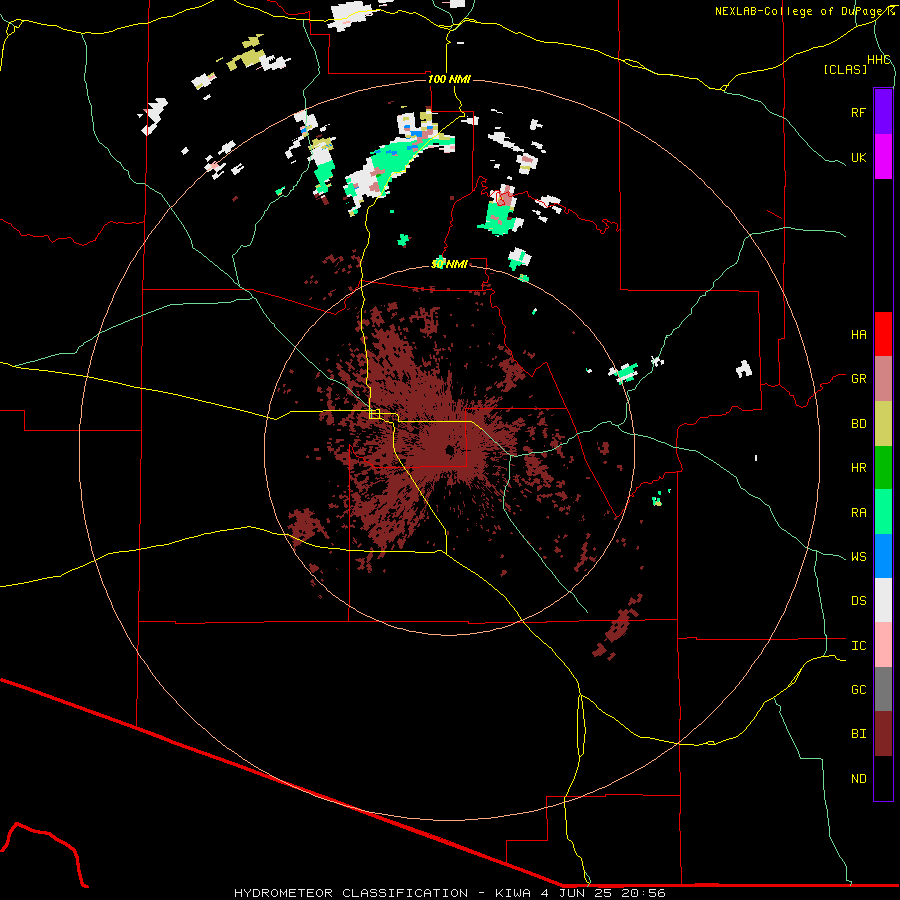Click the white DS legend swatch
Image resolution: width=900 pixels, height=900 pixels.
(x=883, y=600)
